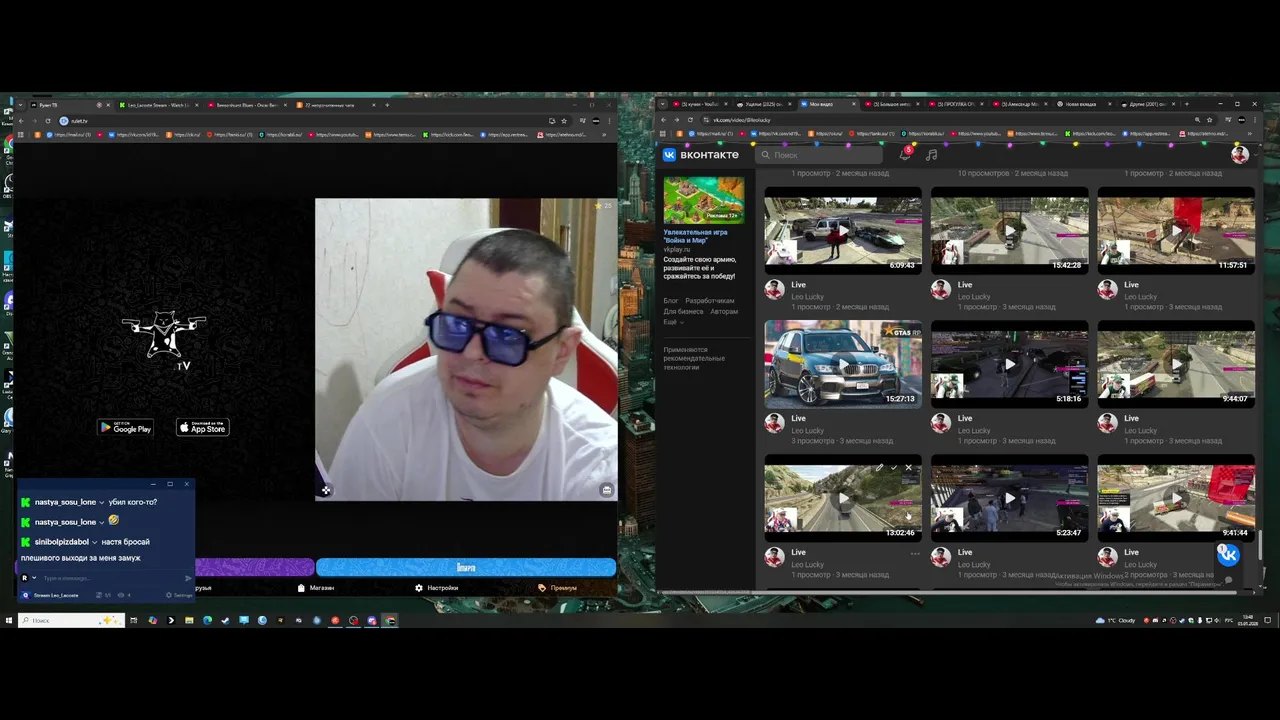
Task: Open left browser tab search chevron
Action: pyautogui.click(x=20, y=105)
